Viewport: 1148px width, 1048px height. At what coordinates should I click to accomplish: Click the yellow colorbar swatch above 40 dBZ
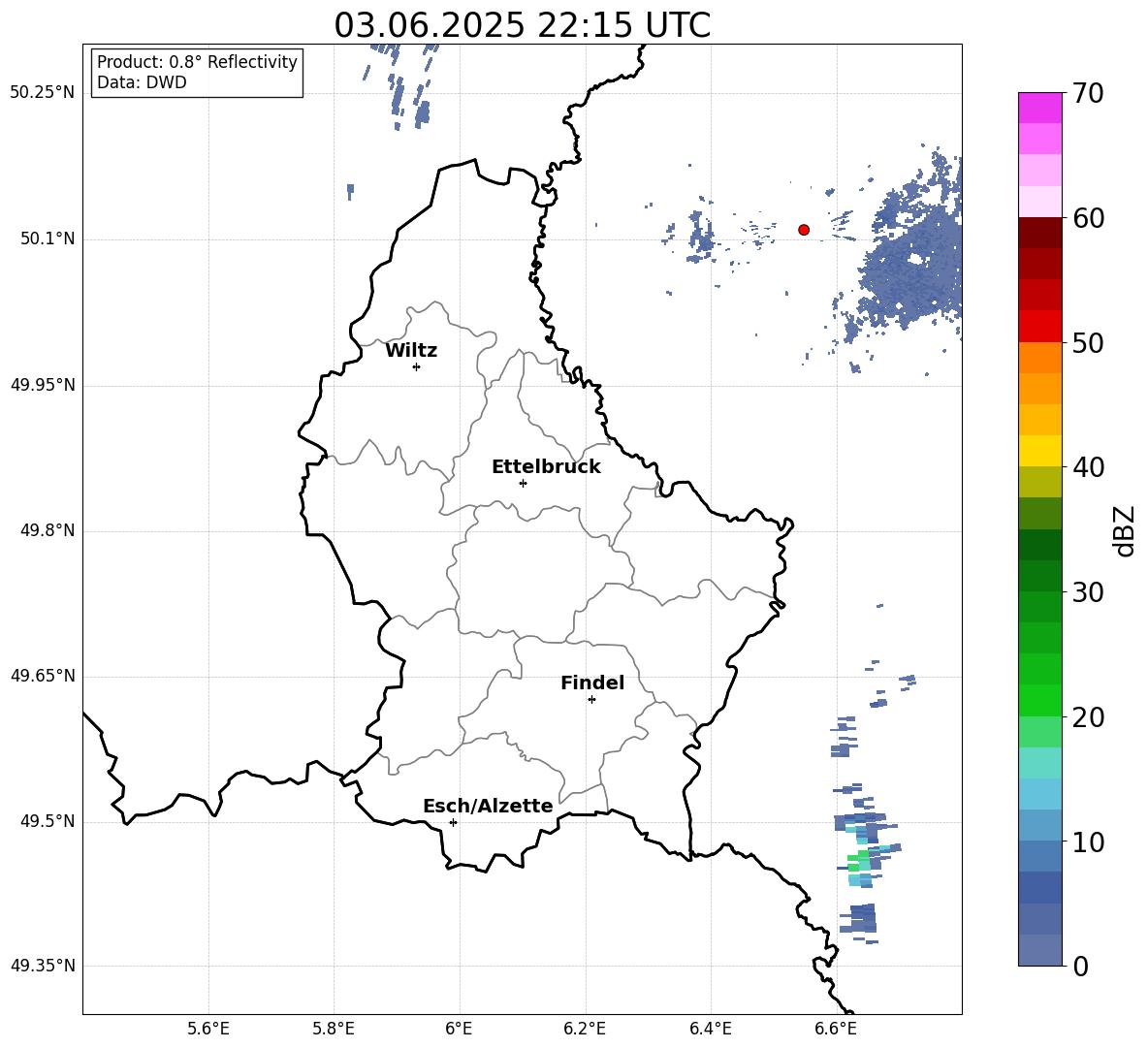[x=1039, y=451]
